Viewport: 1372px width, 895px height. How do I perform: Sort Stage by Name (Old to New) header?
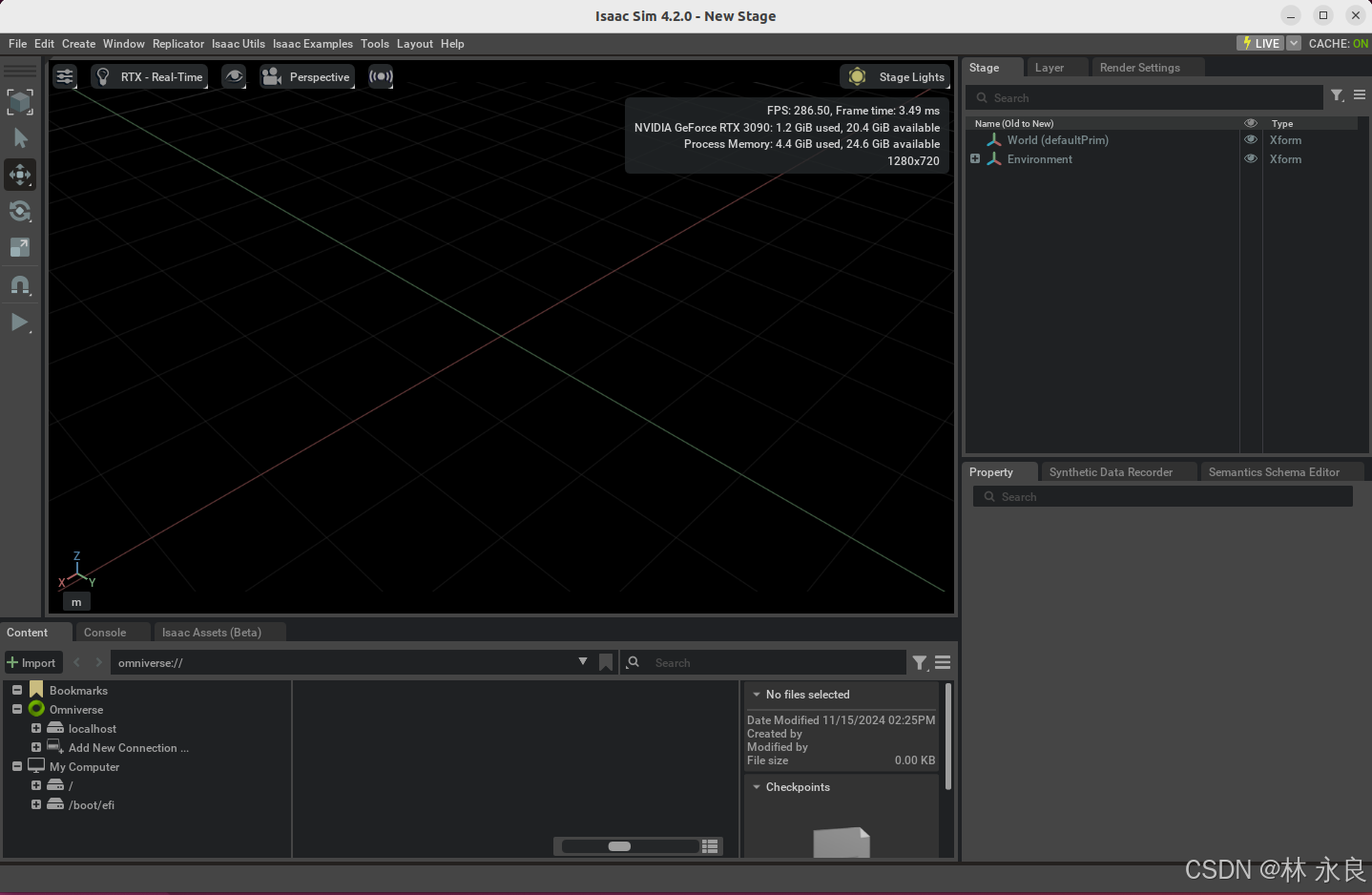coord(1014,124)
